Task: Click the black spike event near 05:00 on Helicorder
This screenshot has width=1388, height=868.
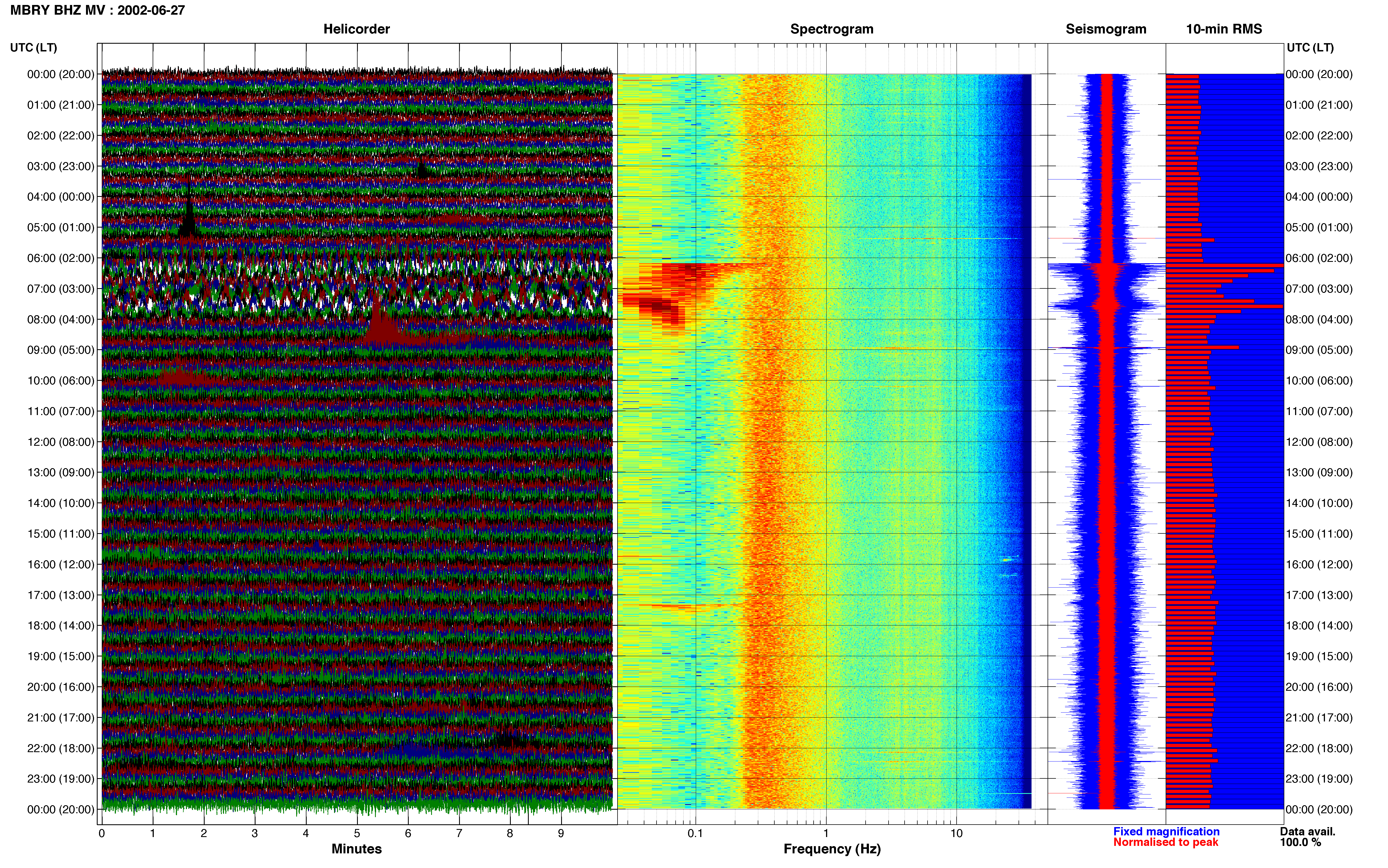Action: point(188,212)
